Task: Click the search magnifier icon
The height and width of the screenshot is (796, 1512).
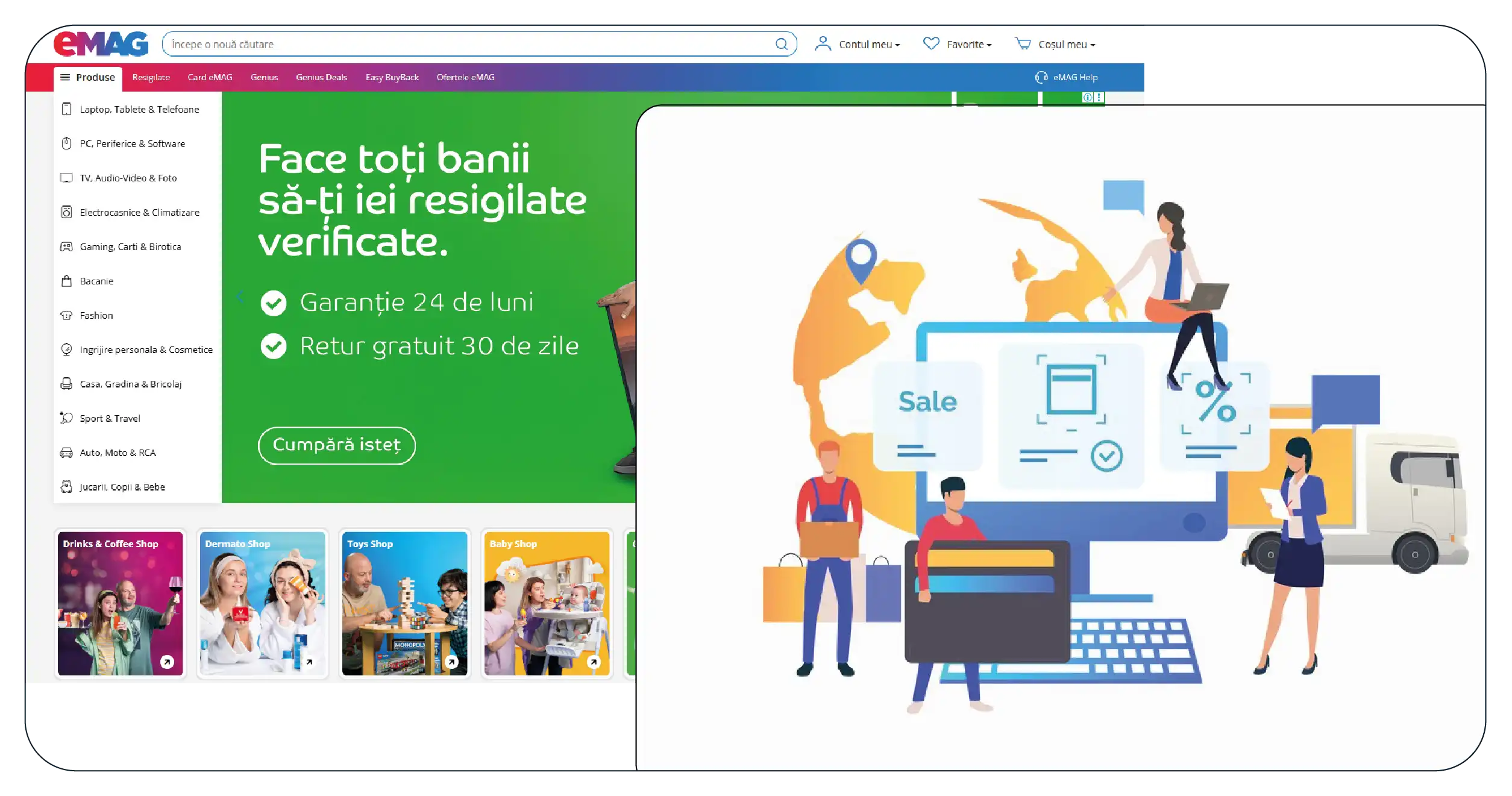Action: pyautogui.click(x=781, y=44)
